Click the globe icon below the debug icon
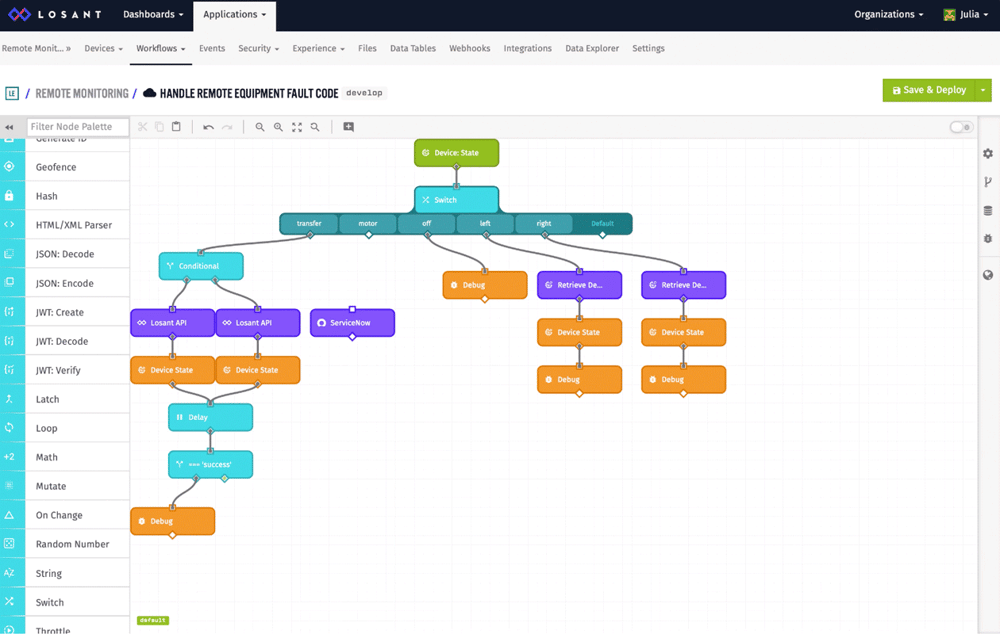The image size is (1000, 634). coord(988,273)
